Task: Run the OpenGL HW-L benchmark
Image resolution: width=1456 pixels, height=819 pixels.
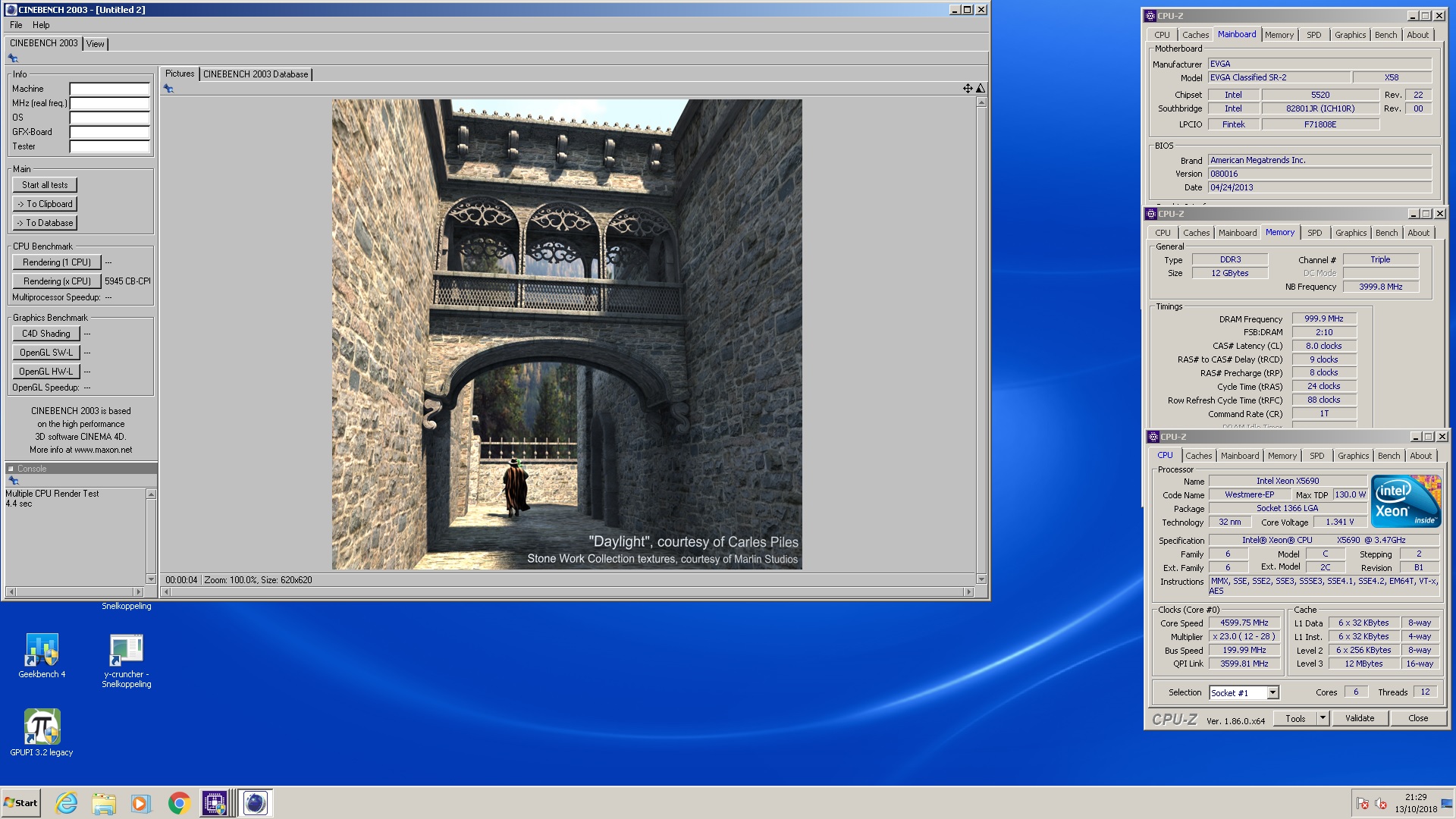Action: 46,372
